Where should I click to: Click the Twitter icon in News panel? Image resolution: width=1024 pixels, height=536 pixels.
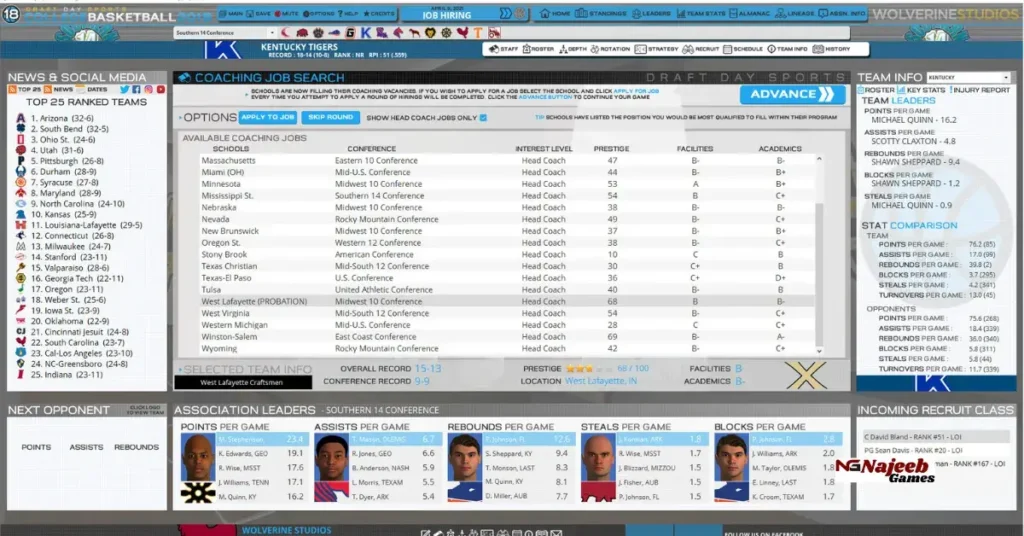tap(122, 90)
